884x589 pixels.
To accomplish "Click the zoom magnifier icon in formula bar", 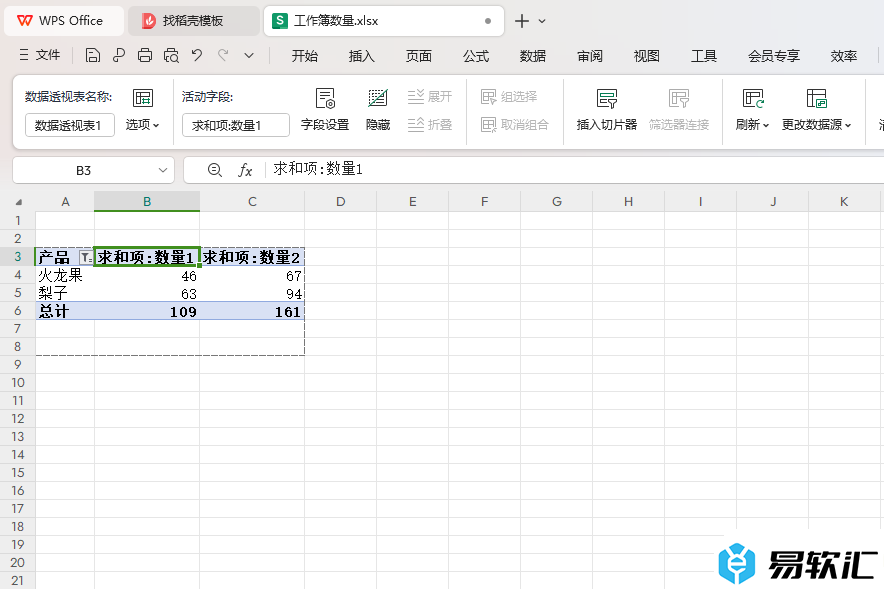I will [214, 170].
